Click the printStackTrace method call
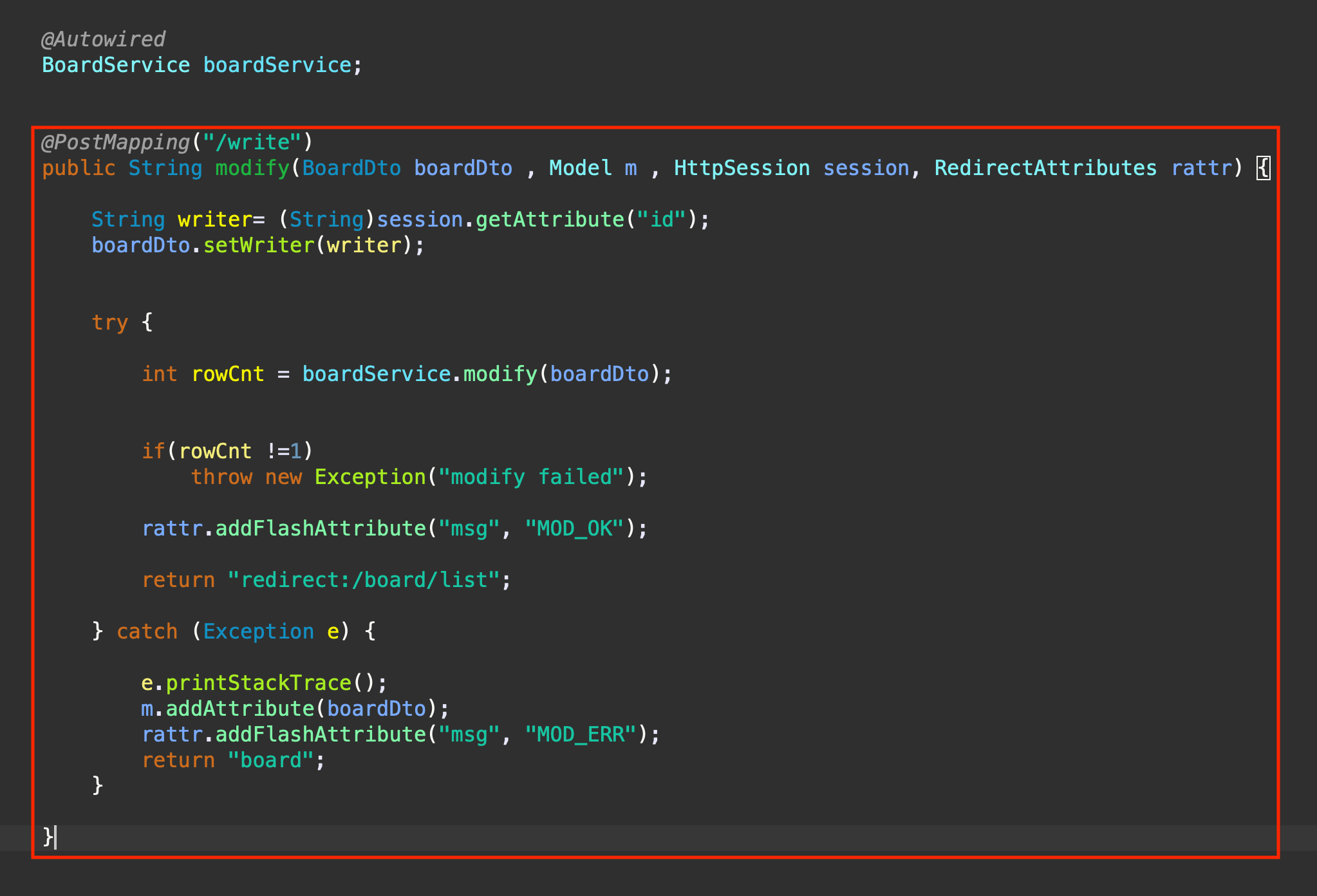 258,683
